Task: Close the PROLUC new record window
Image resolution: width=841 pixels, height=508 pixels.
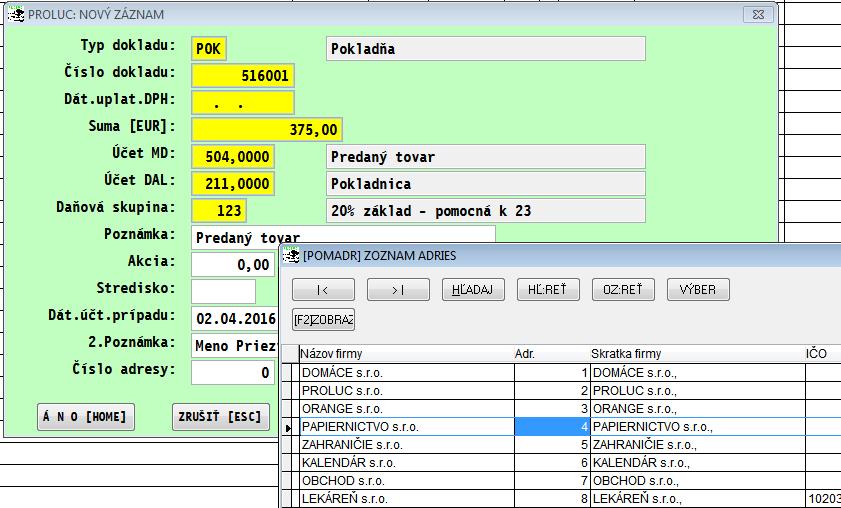Action: pyautogui.click(x=758, y=14)
